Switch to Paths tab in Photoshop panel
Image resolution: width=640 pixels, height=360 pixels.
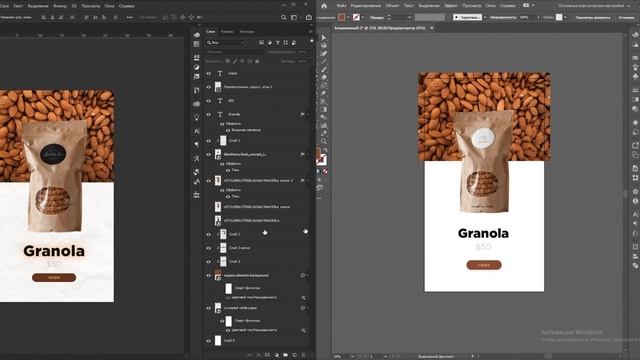(x=247, y=31)
